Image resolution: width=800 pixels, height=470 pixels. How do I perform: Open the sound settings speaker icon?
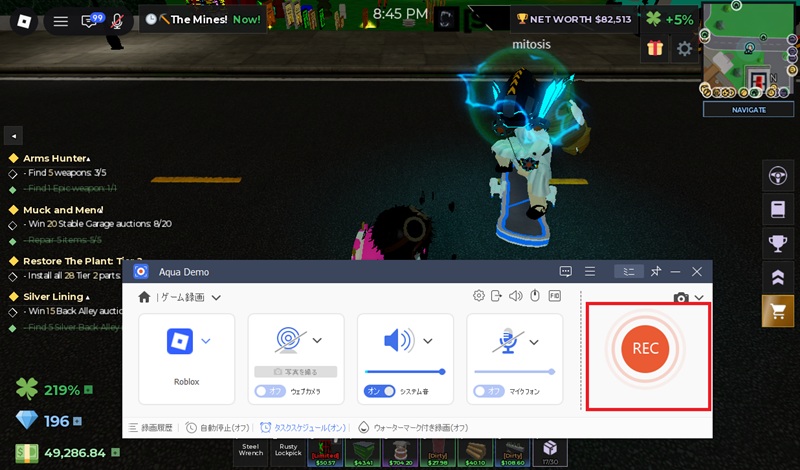coord(515,295)
